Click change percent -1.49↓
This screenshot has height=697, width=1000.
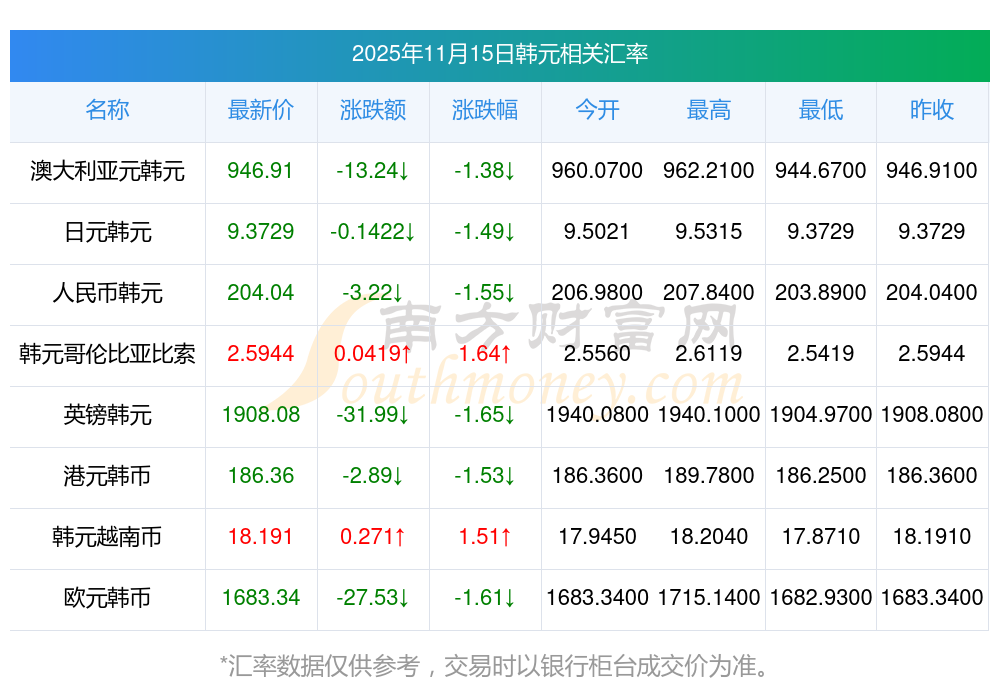click(485, 231)
